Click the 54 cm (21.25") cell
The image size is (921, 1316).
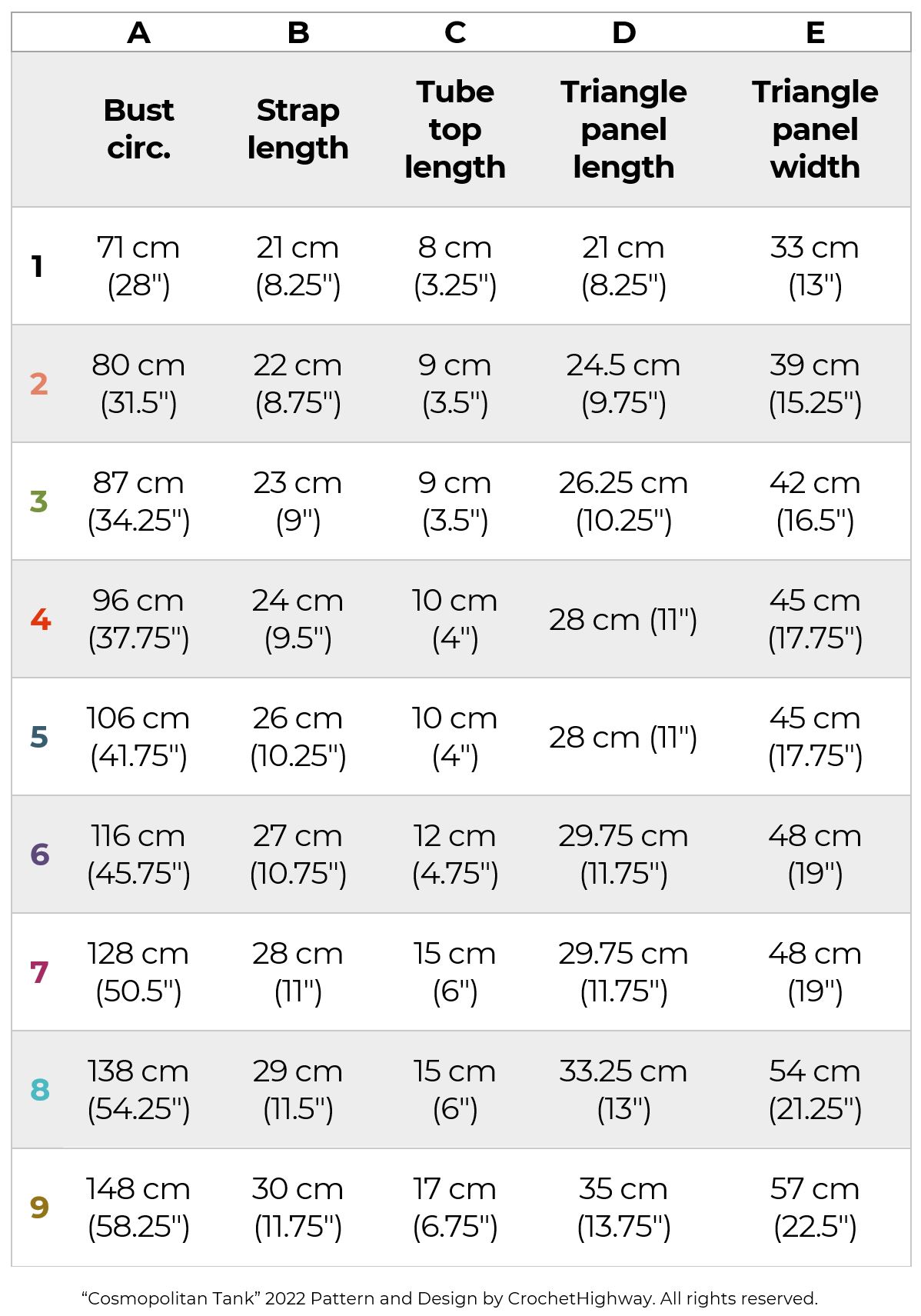815,1090
